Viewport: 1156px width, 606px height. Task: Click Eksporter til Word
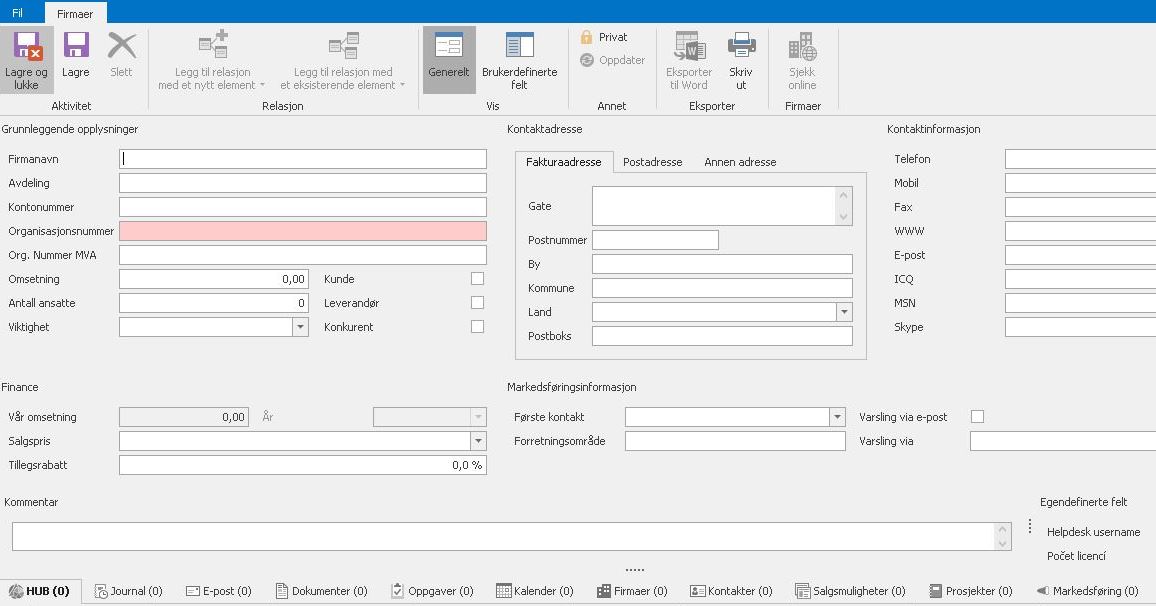689,60
